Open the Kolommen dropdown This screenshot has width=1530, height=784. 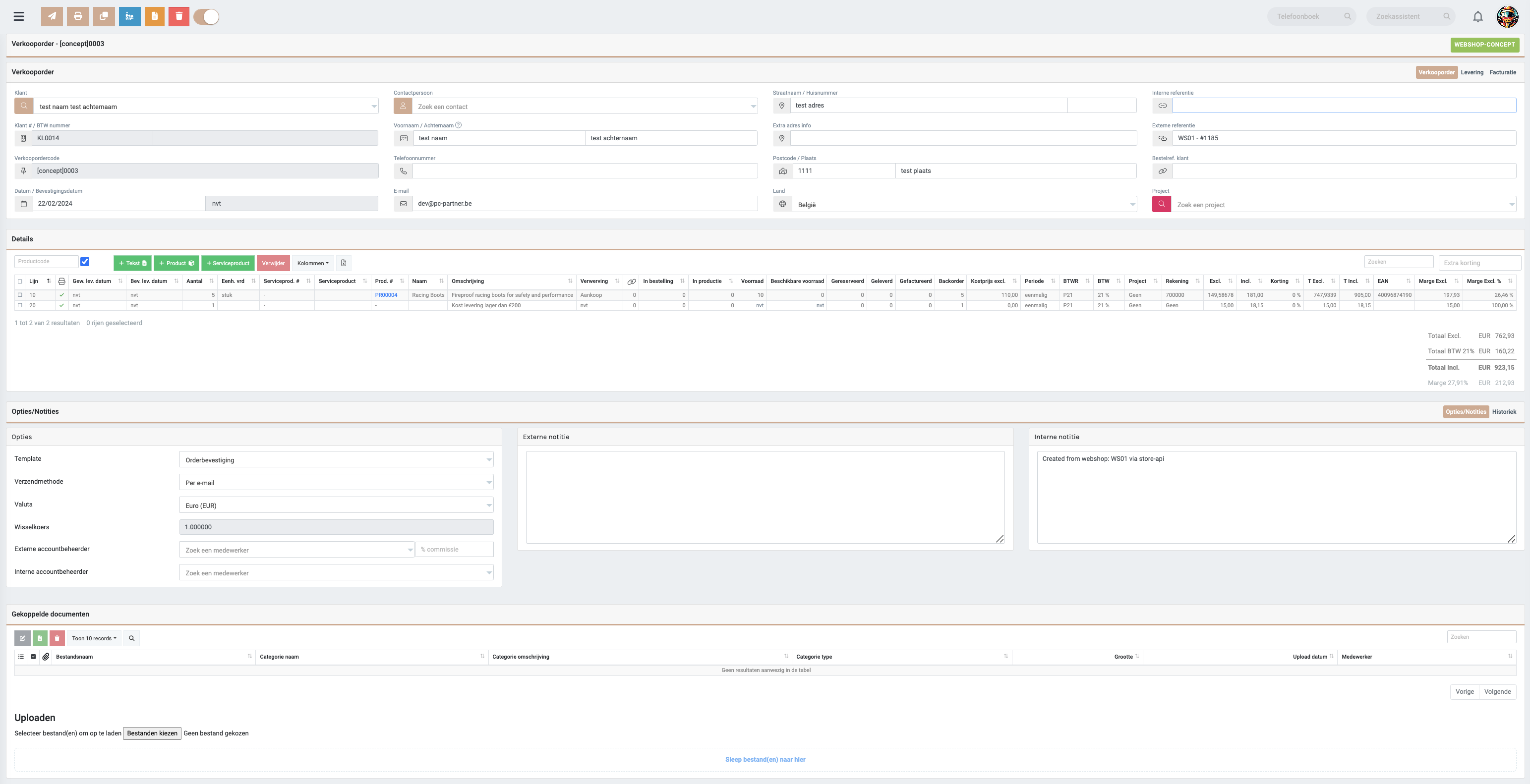tap(312, 263)
